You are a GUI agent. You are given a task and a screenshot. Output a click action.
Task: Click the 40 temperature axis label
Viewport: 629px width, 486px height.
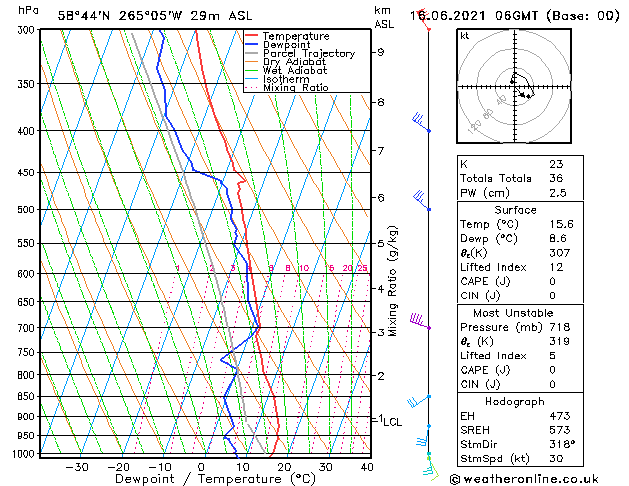pos(367,467)
